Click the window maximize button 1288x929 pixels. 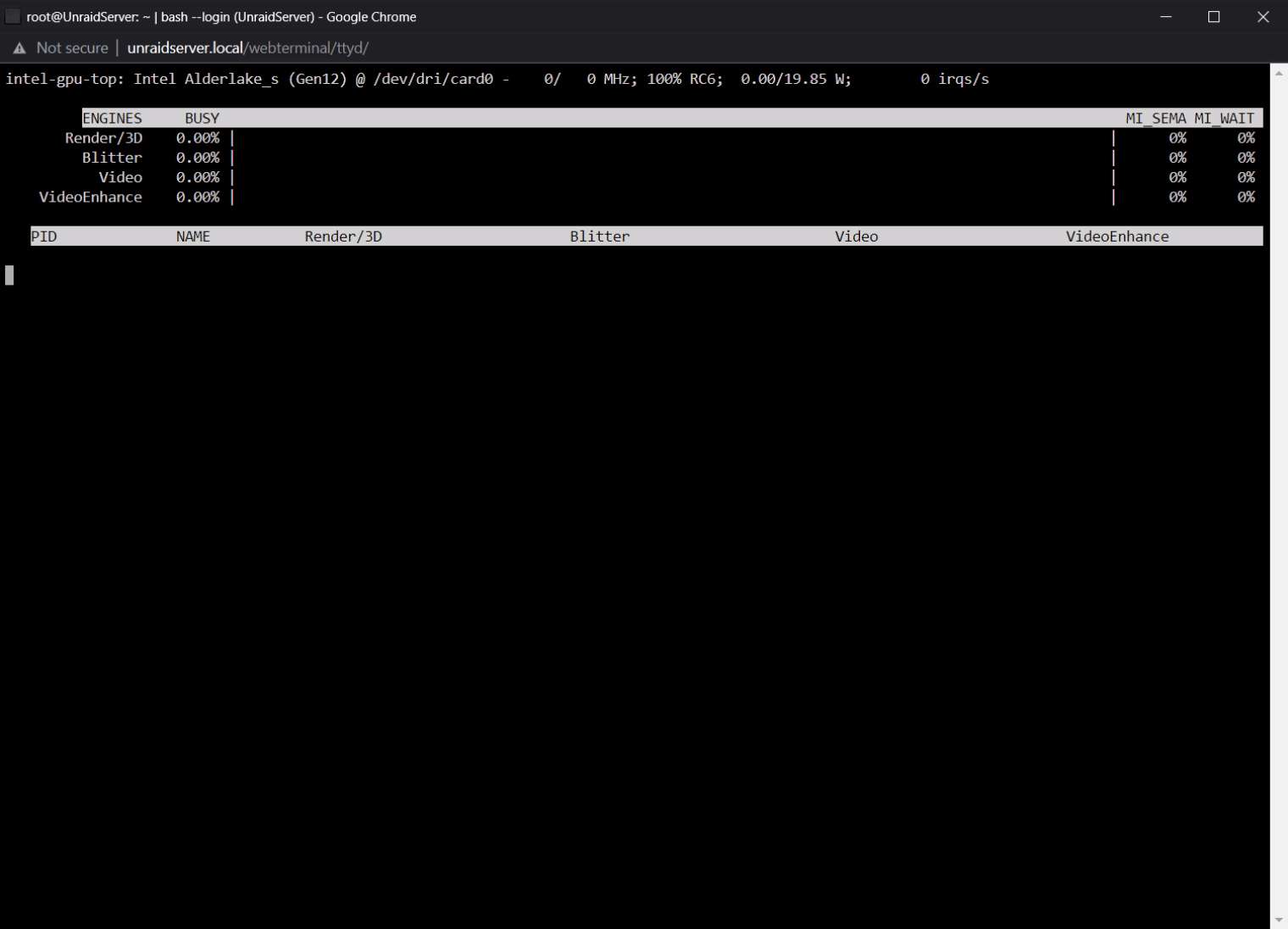click(x=1213, y=16)
